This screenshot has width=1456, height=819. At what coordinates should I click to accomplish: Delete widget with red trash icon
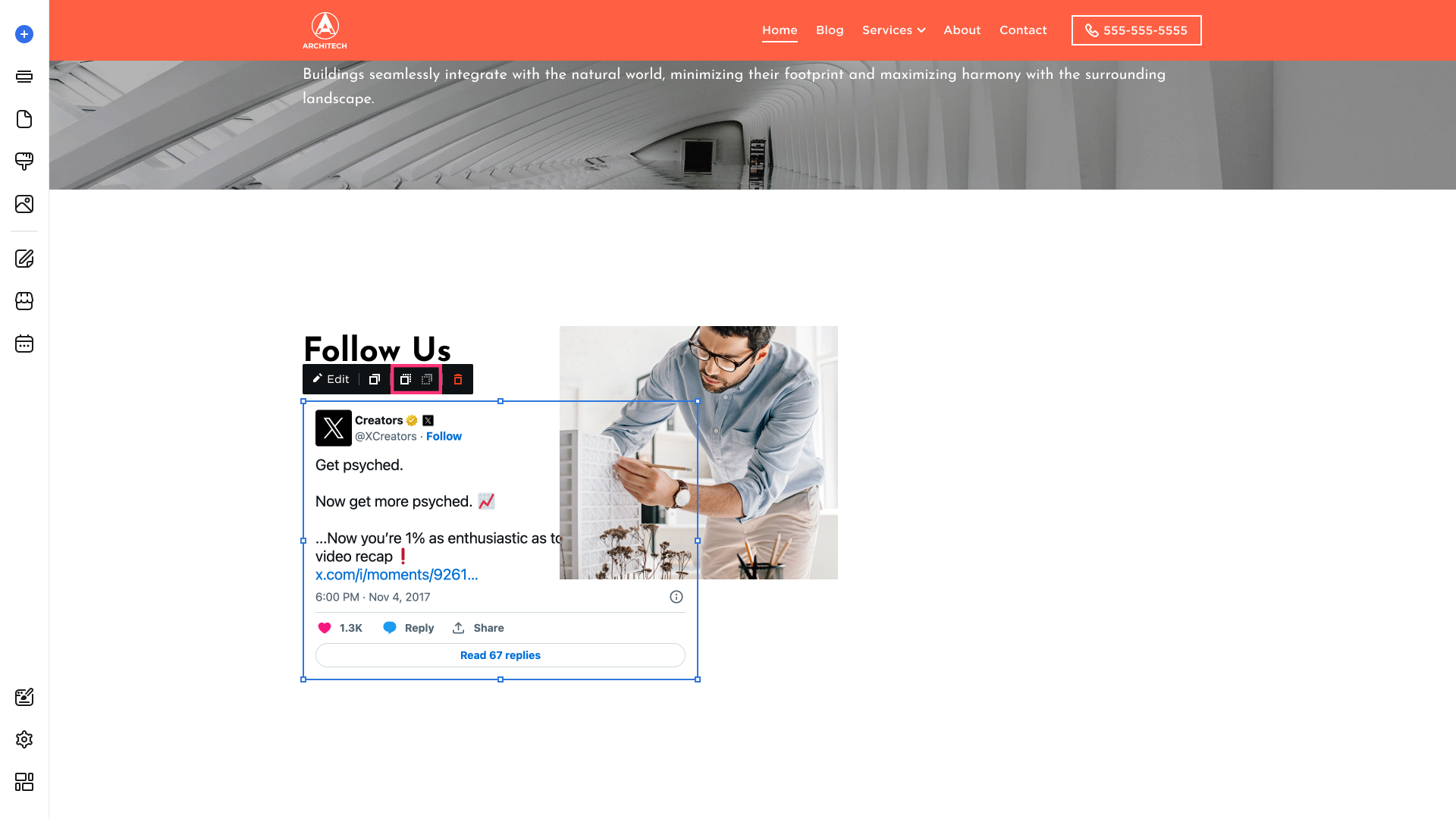tap(458, 379)
